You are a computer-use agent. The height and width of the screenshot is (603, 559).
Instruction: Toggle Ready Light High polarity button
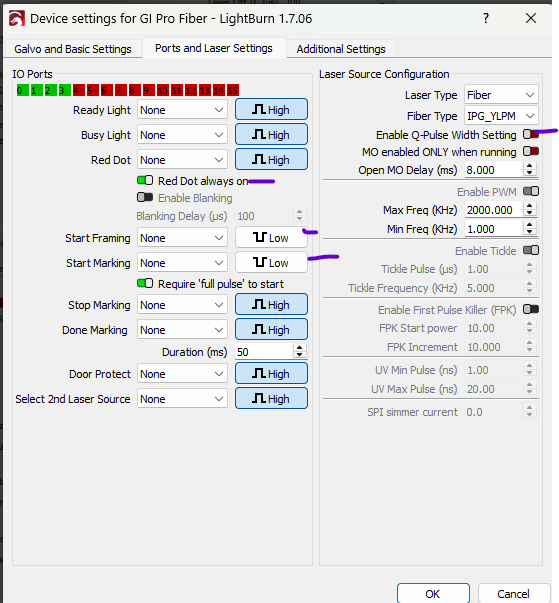[271, 110]
